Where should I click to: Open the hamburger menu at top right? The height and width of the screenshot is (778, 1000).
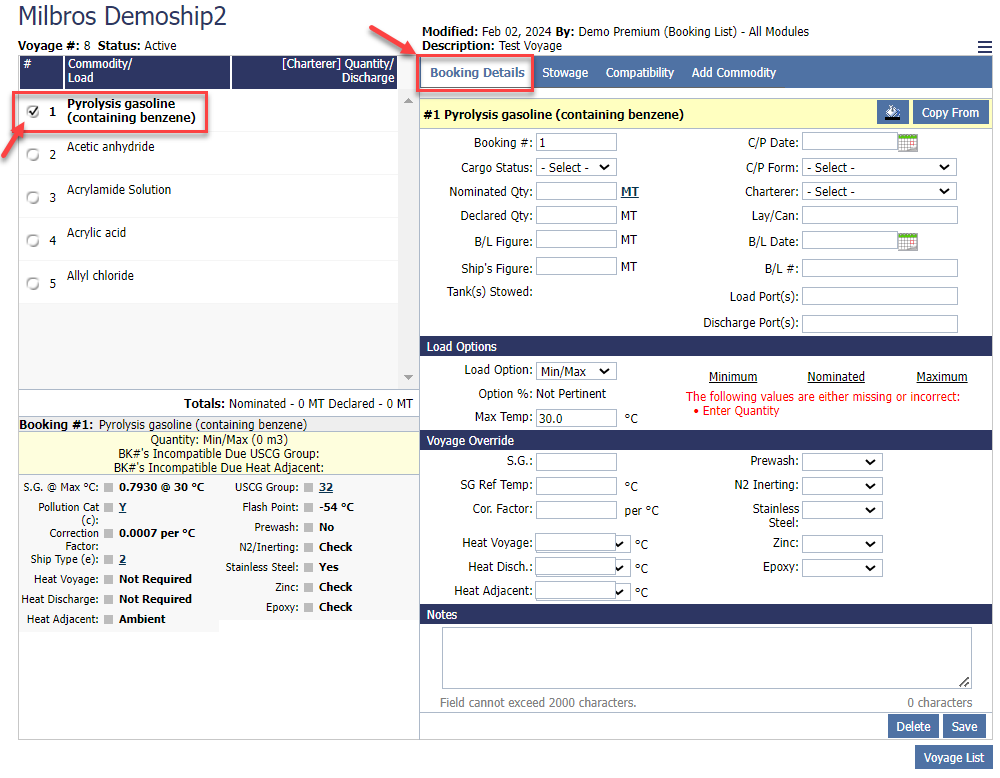coord(985,47)
